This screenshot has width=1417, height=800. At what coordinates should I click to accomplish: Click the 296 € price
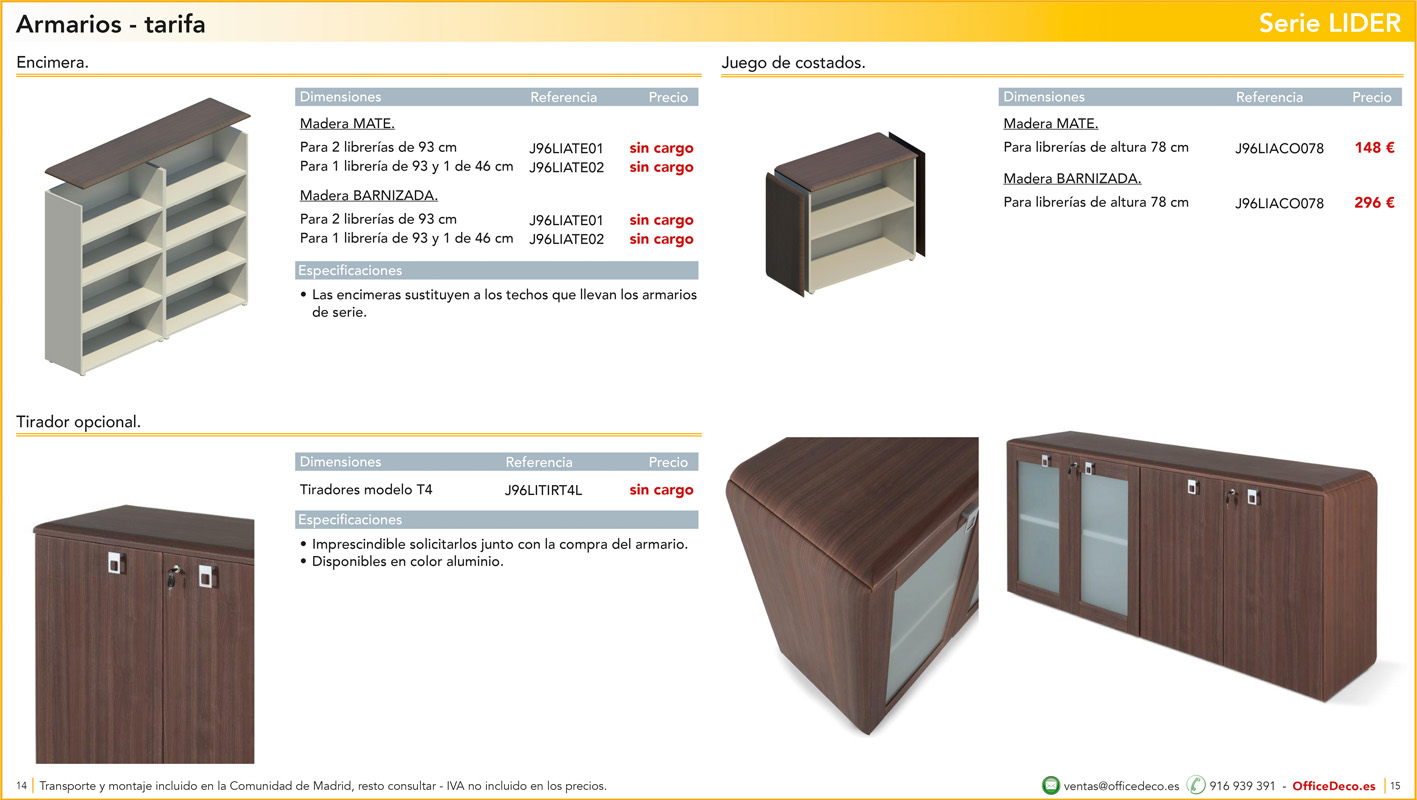[x=1374, y=203]
